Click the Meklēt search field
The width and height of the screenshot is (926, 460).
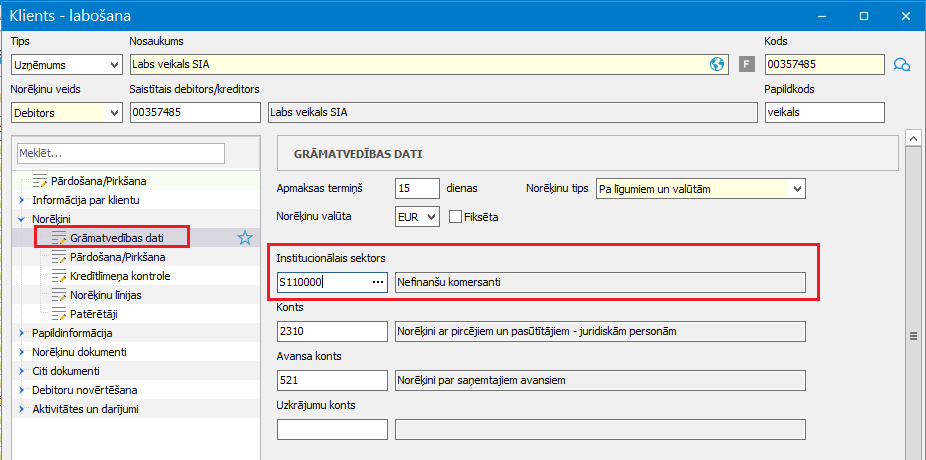click(121, 154)
